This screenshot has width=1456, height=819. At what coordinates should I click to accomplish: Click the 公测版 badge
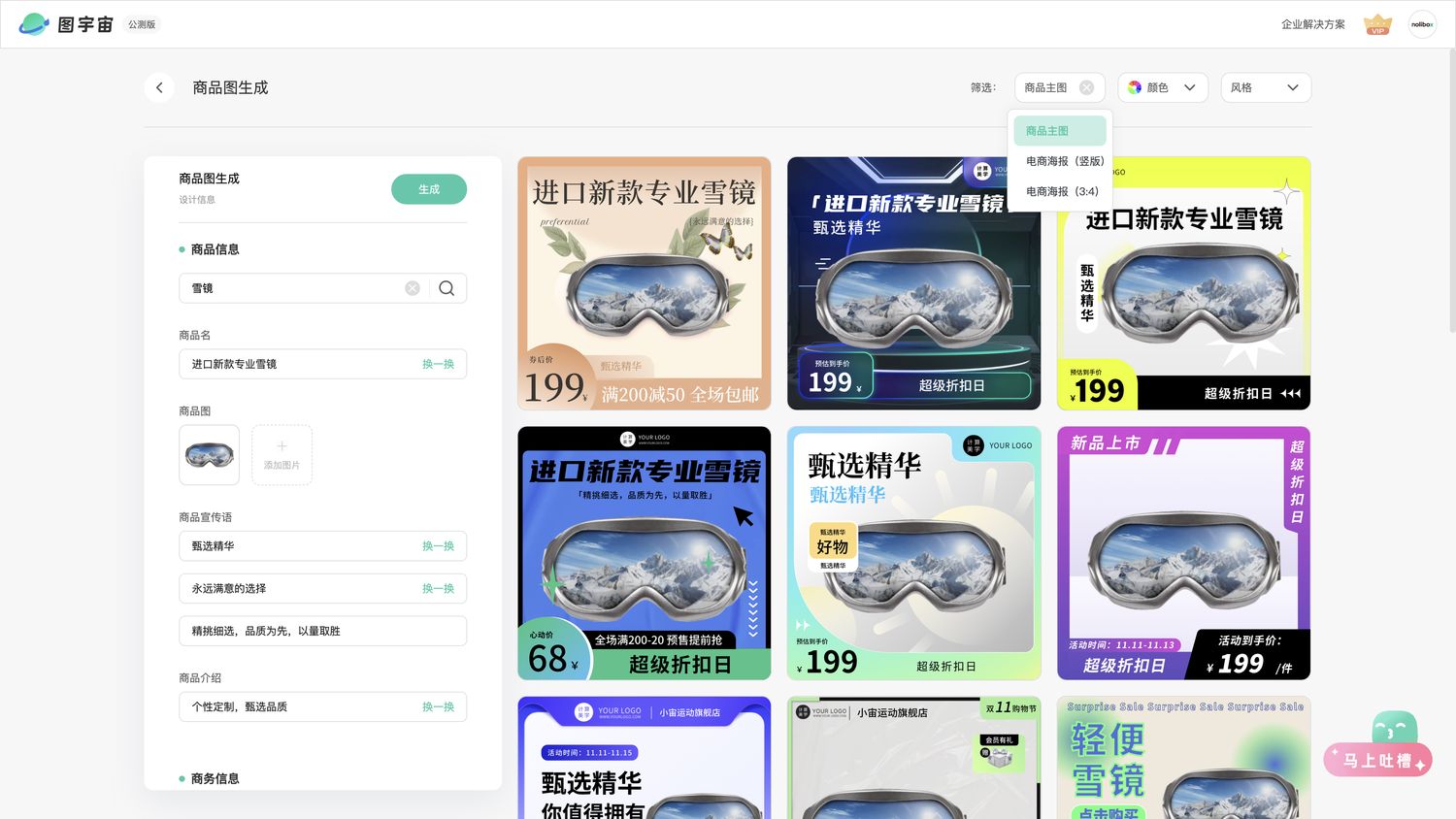[x=142, y=24]
